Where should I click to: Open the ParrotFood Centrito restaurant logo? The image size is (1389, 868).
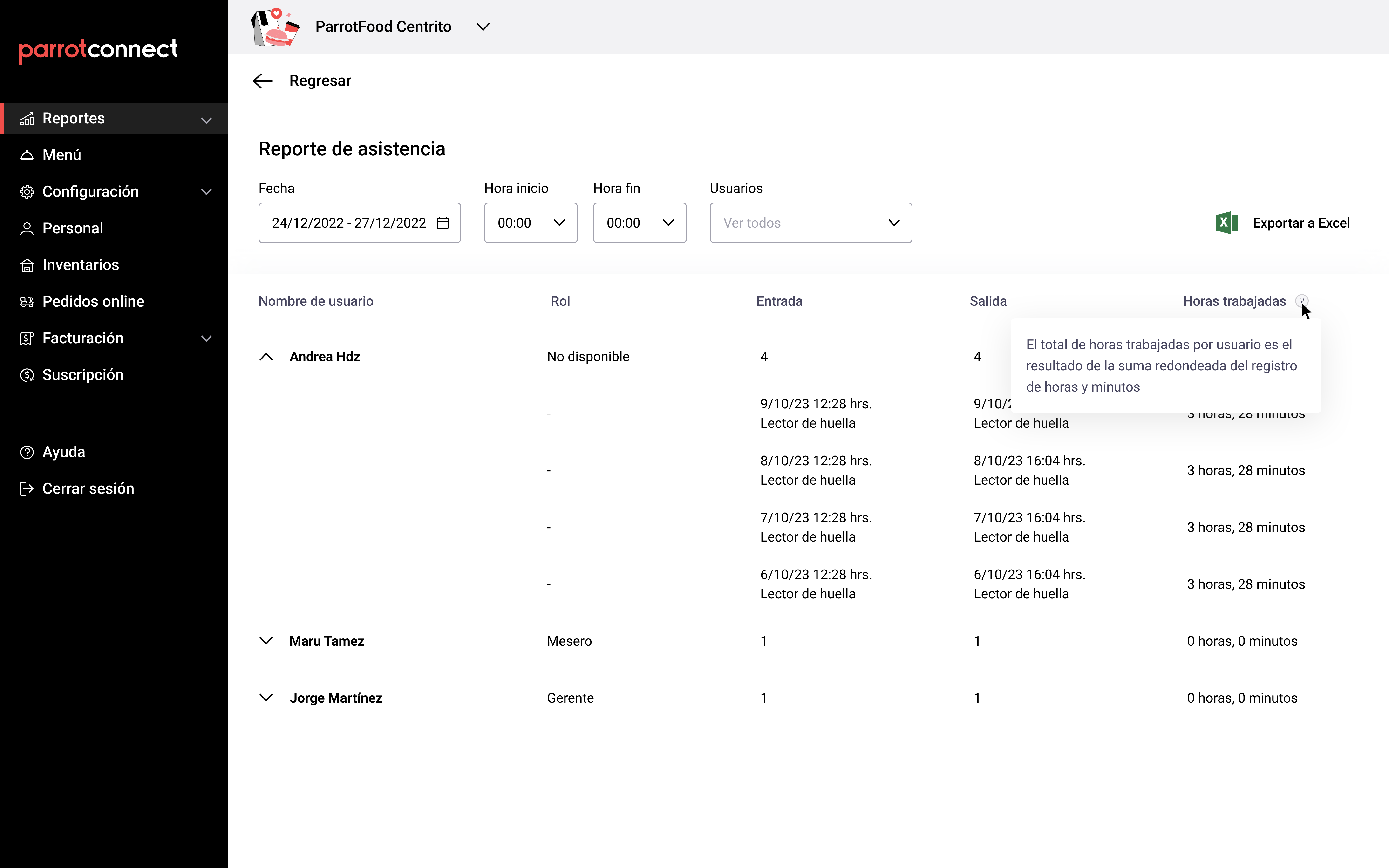pyautogui.click(x=275, y=27)
